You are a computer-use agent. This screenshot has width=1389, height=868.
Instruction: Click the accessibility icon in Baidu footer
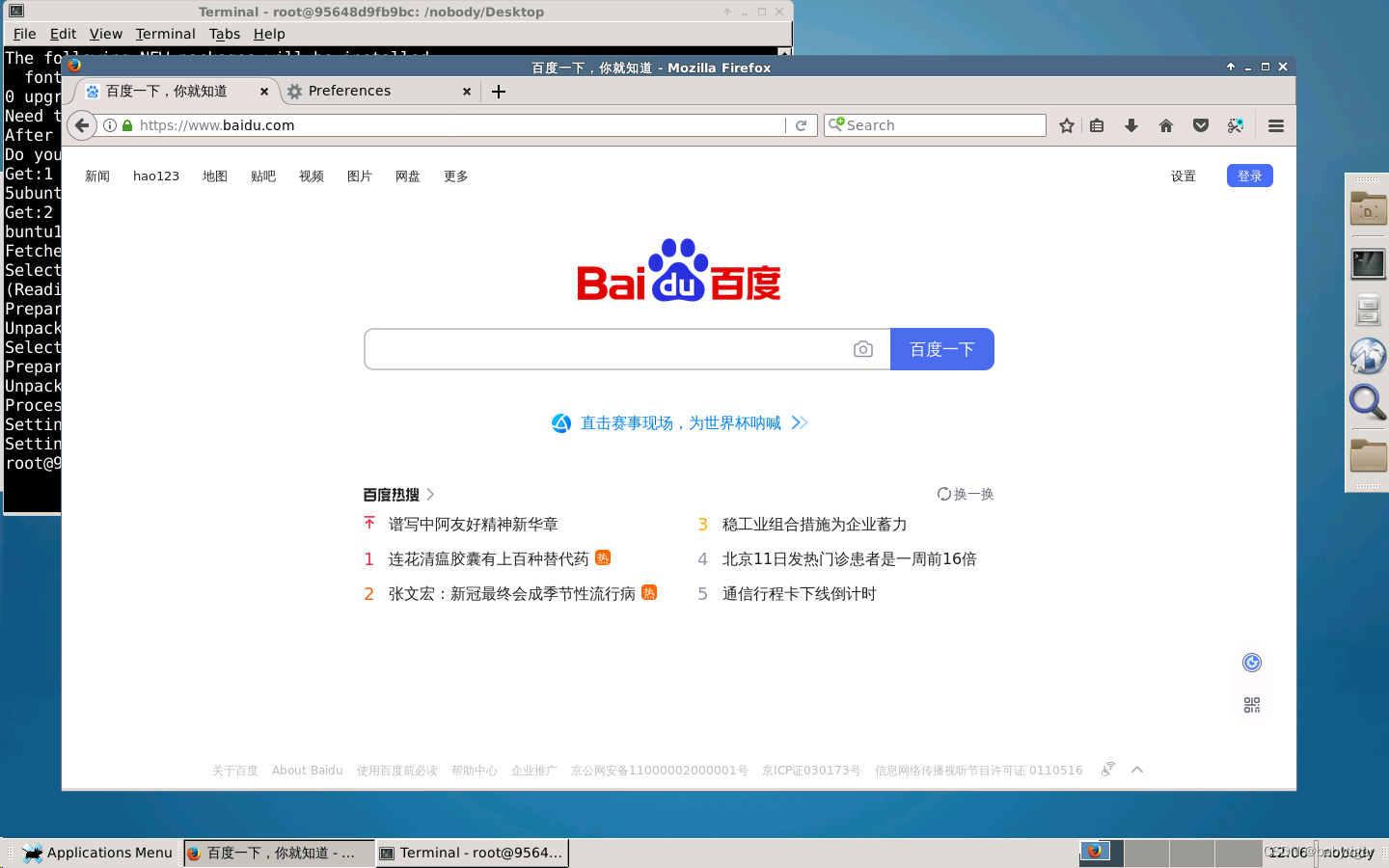(x=1108, y=769)
